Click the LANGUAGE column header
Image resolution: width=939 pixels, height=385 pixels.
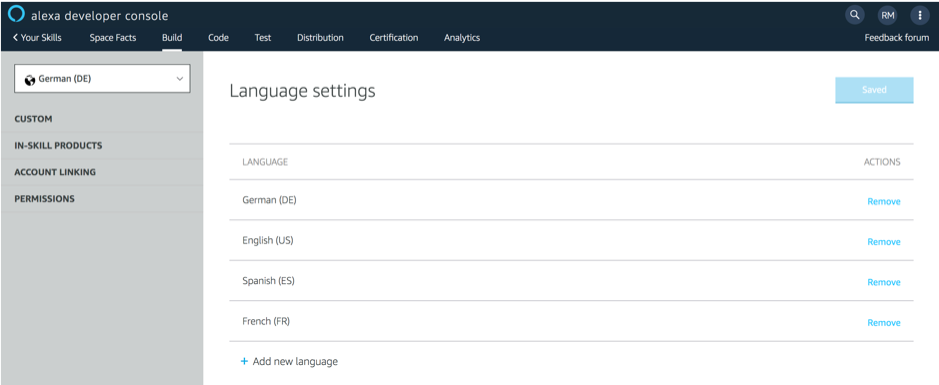coord(265,162)
